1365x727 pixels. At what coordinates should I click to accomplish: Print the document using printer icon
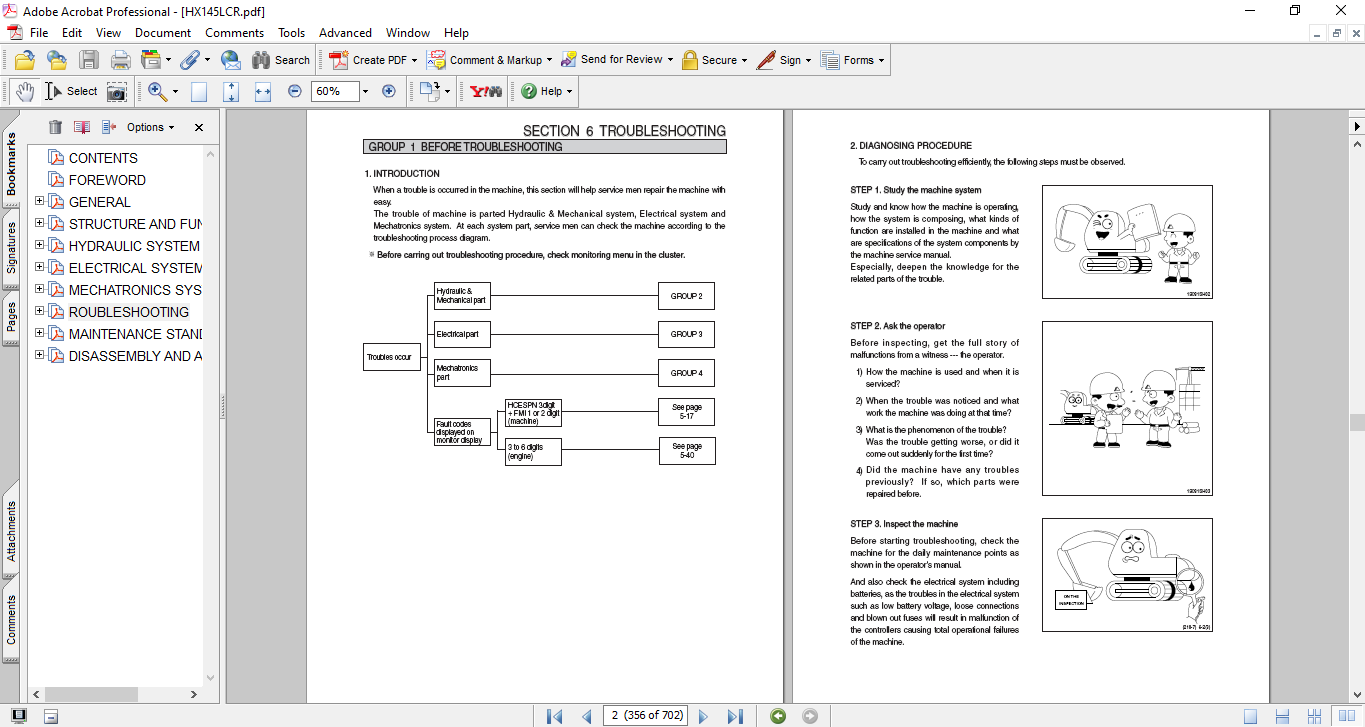(120, 60)
